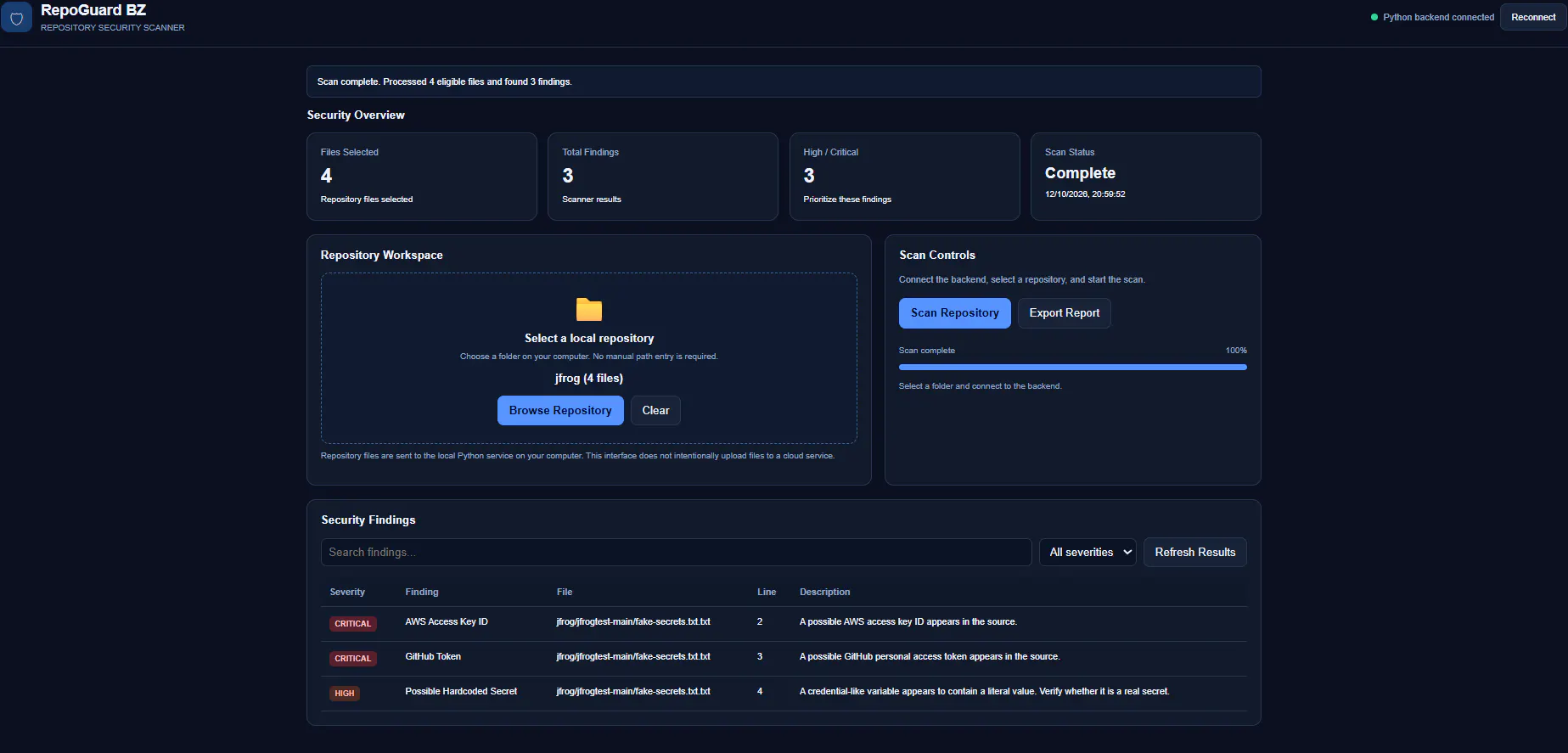This screenshot has width=1568, height=753.
Task: Click the 'jfrog (4 files)' repository label
Action: (x=589, y=379)
